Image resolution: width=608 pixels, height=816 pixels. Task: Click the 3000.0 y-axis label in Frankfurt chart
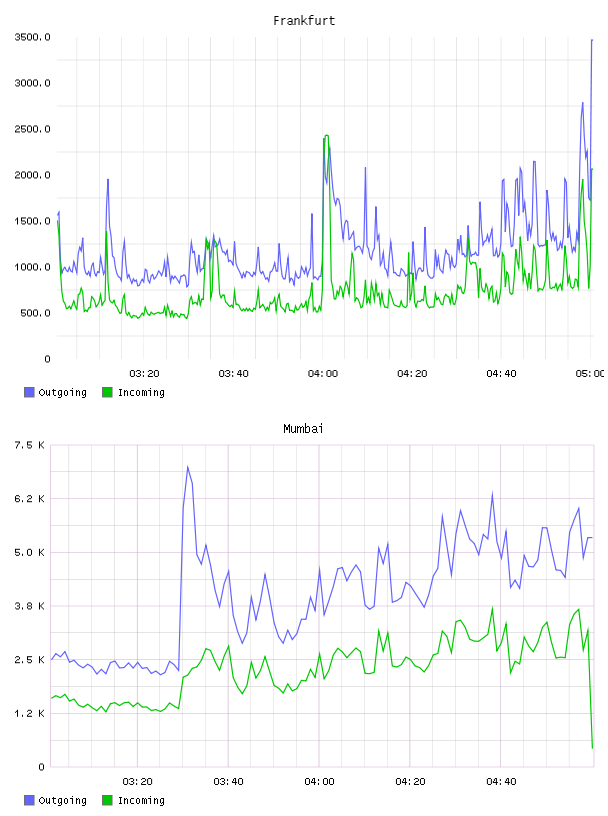tap(32, 83)
